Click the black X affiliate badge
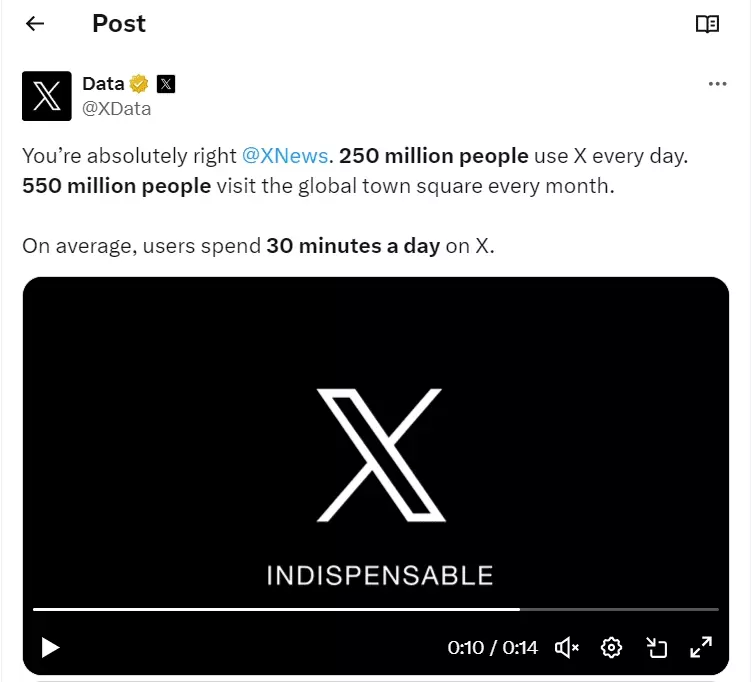The width and height of the screenshot is (755, 682). [x=166, y=84]
